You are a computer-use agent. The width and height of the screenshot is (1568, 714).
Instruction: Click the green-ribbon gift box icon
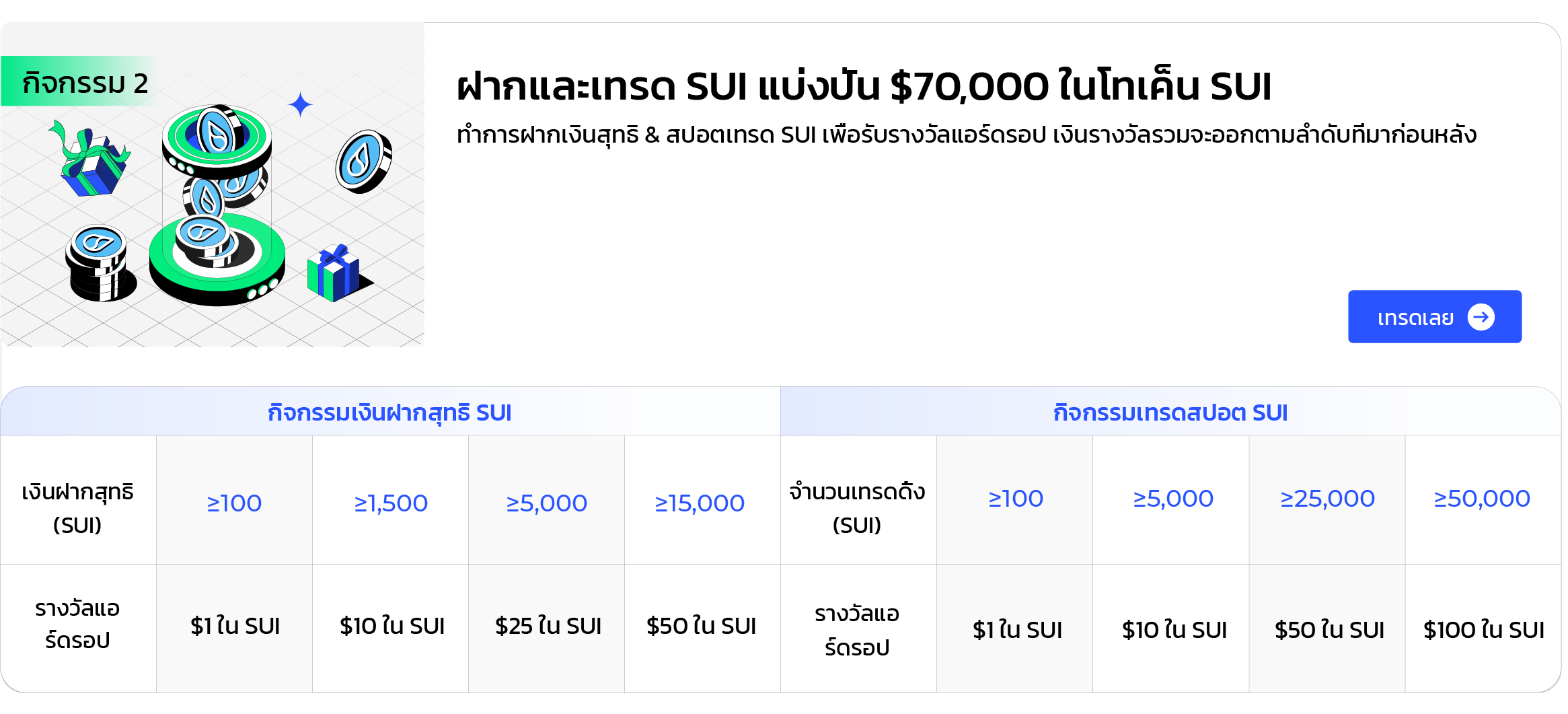[x=91, y=162]
